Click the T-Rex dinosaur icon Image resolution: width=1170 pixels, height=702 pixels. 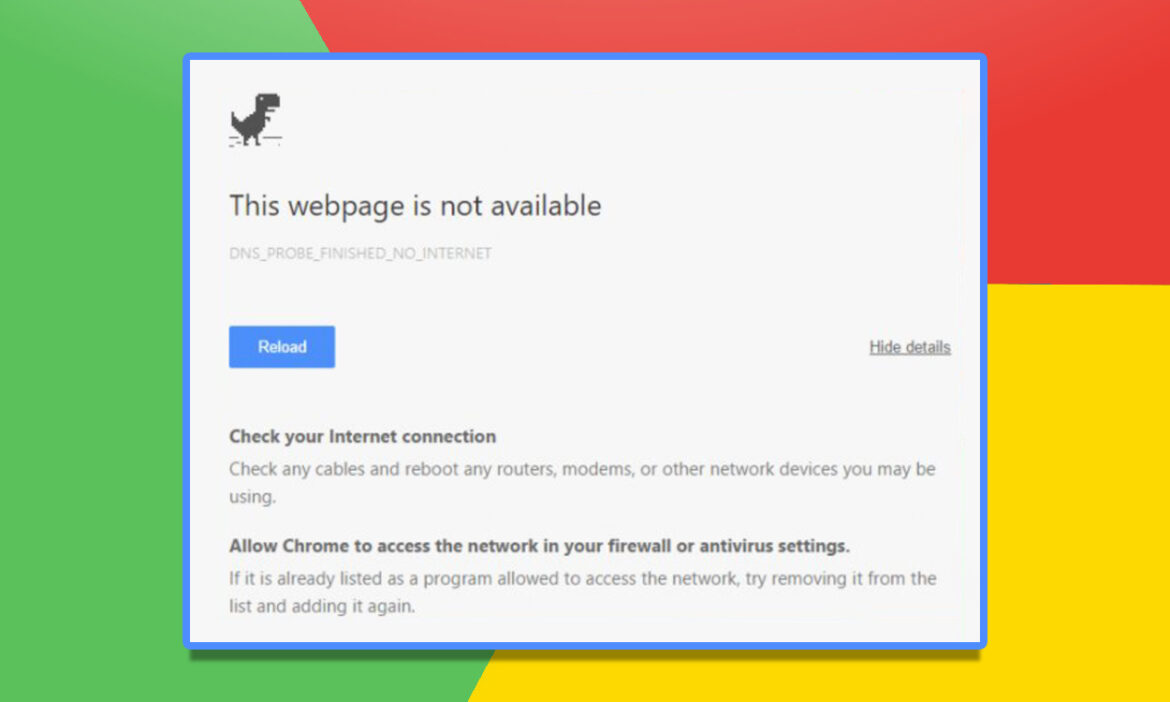(x=255, y=119)
